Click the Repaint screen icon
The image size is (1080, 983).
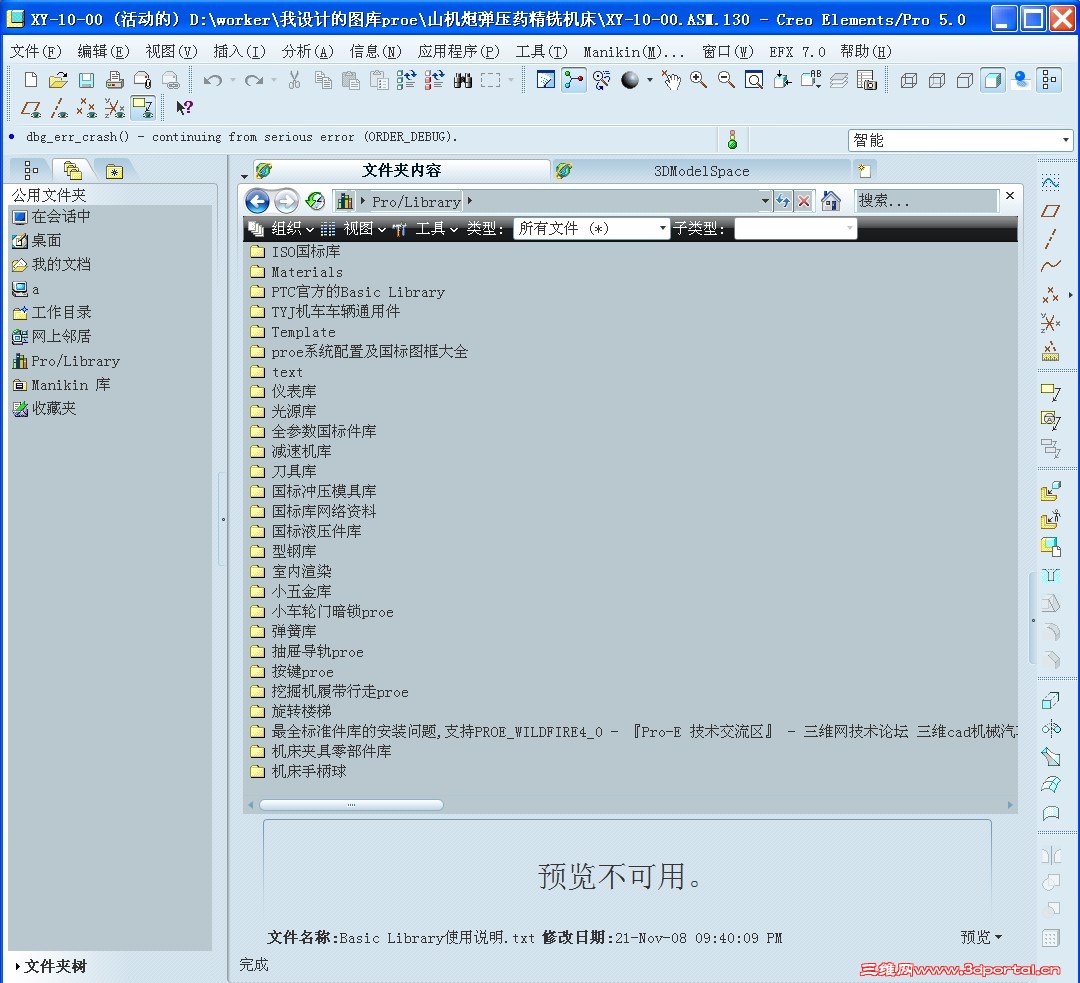(x=546, y=80)
